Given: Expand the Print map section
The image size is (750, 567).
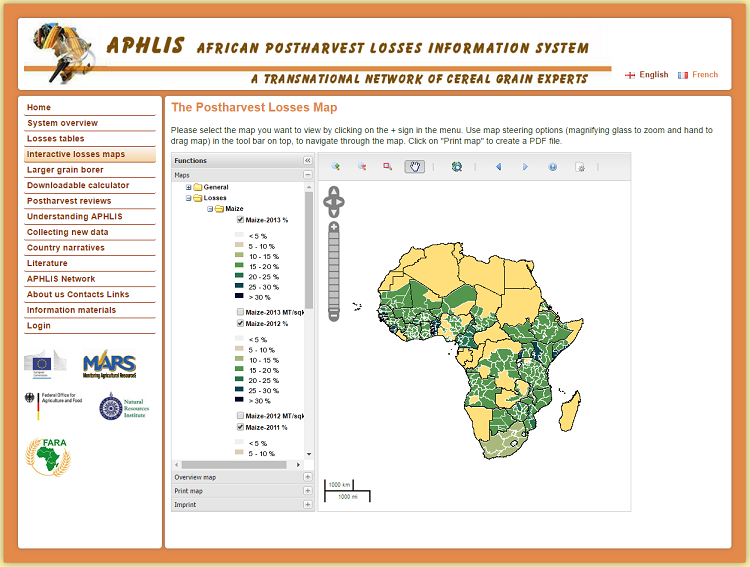Looking at the screenshot, I should coord(308,491).
